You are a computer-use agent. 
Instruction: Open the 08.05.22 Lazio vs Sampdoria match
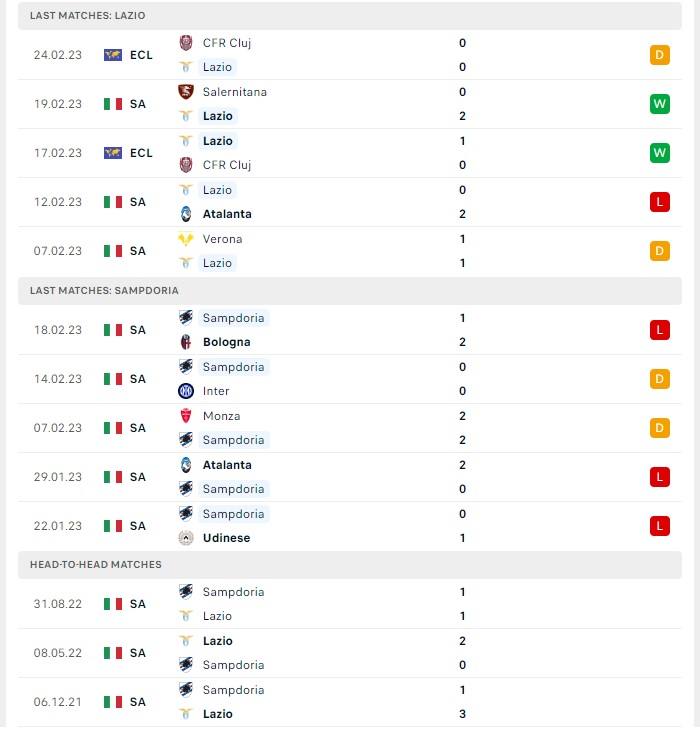click(x=350, y=653)
